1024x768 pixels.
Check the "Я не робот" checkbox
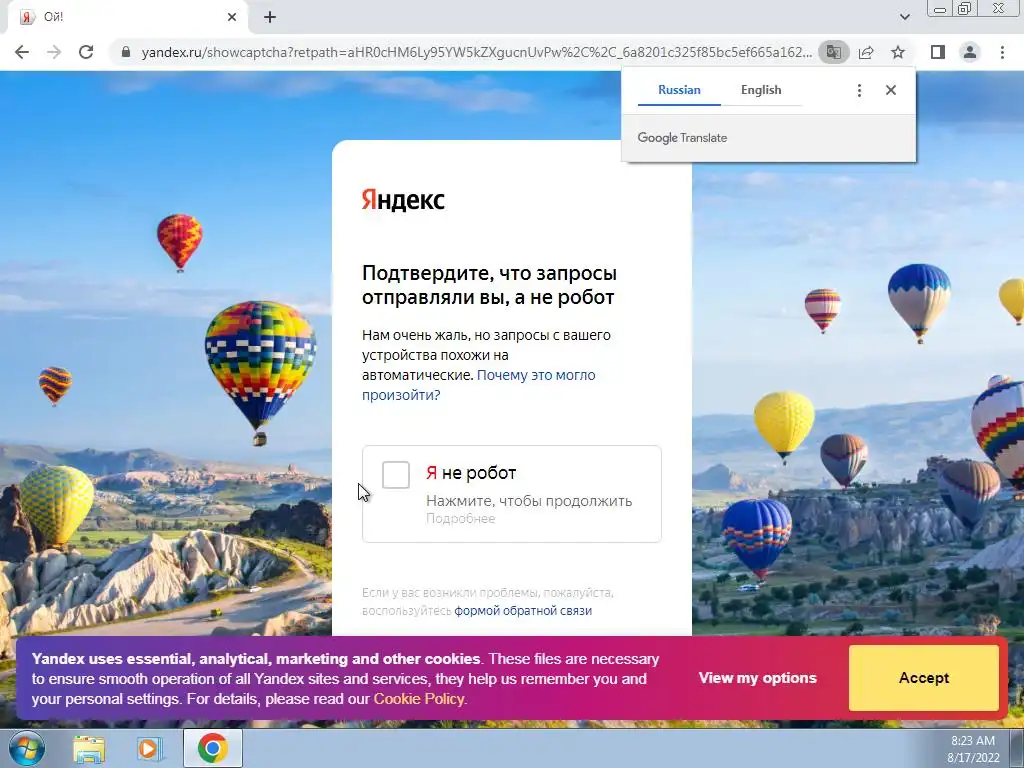396,475
